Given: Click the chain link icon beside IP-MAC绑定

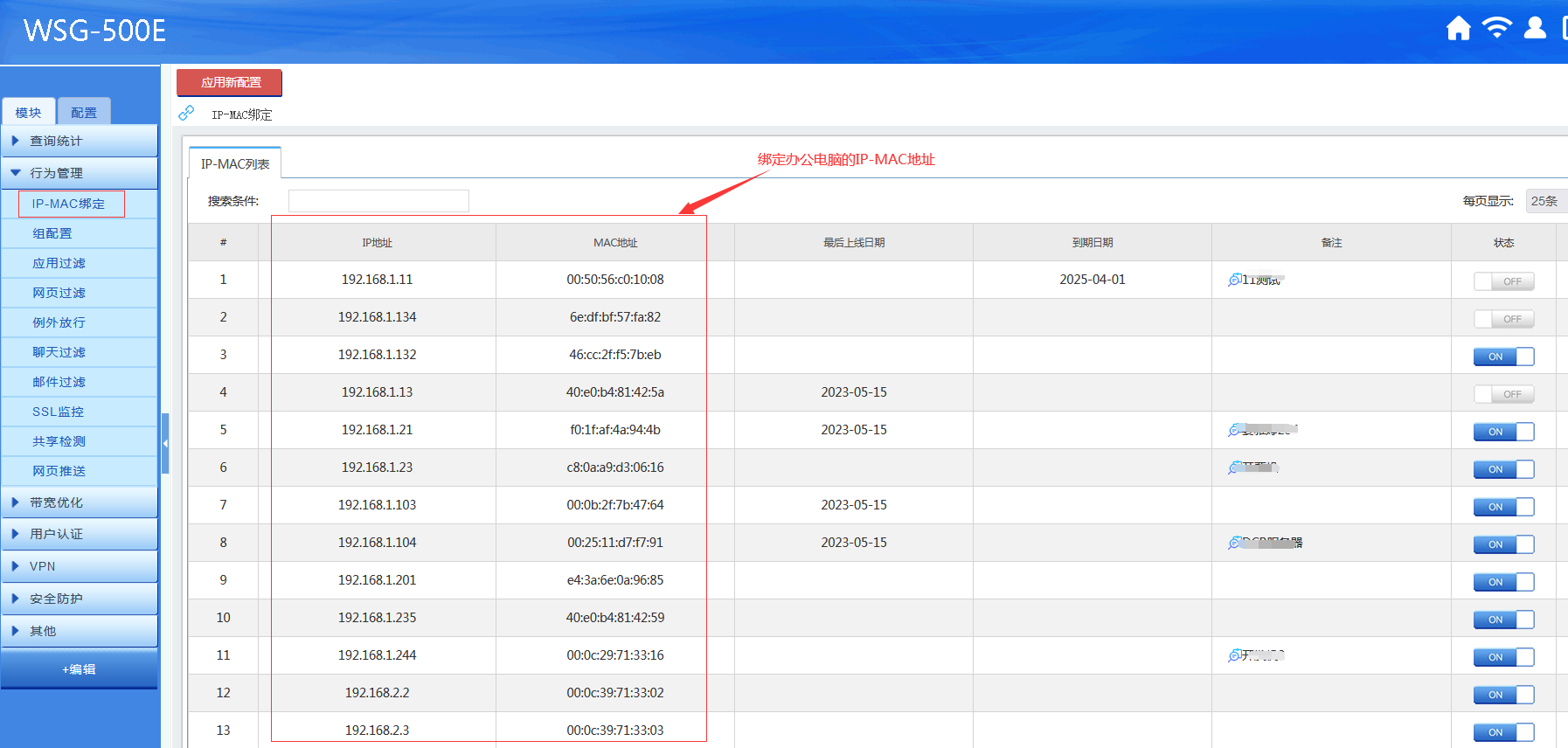Looking at the screenshot, I should [186, 114].
